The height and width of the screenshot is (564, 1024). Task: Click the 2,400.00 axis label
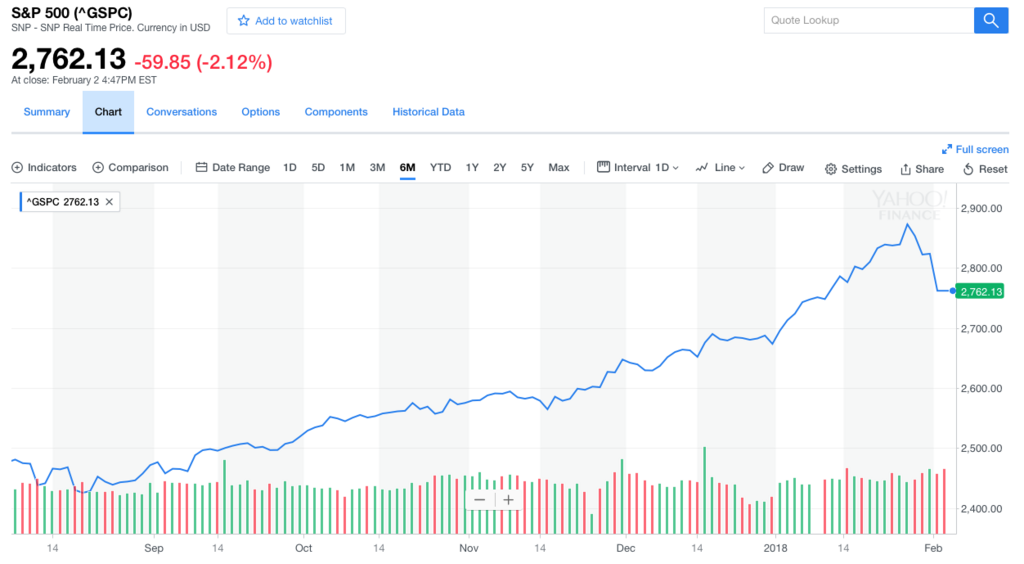click(982, 509)
